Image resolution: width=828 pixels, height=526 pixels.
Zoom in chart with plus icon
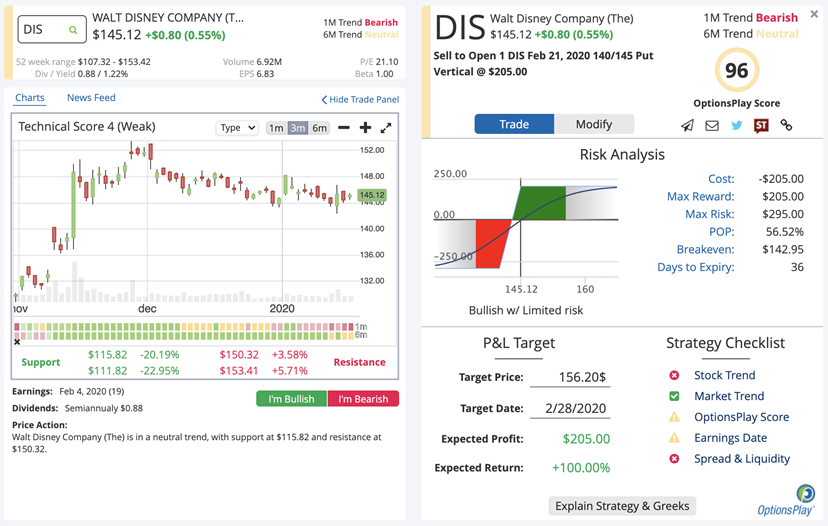coord(365,127)
